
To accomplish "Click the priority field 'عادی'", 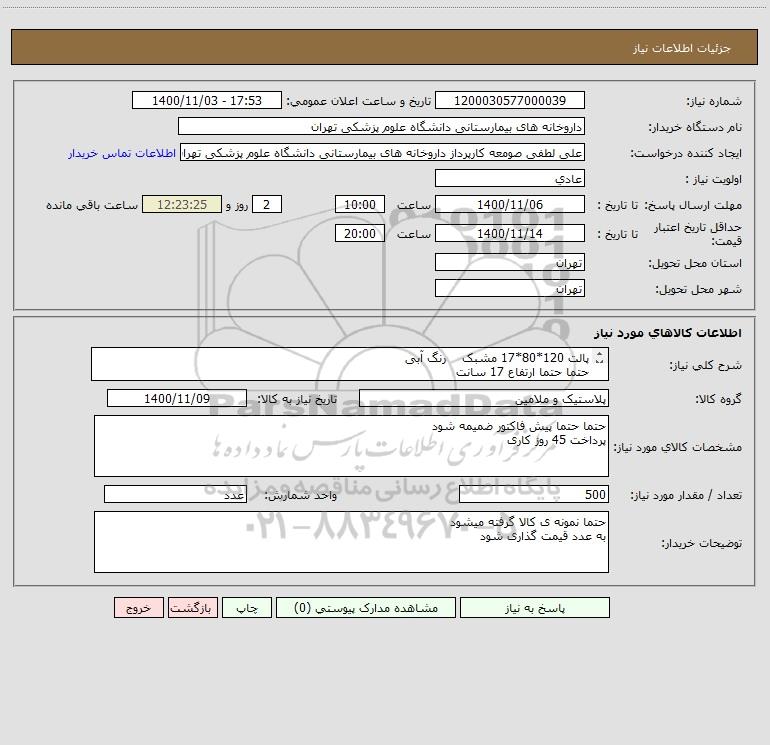I will coord(510,178).
